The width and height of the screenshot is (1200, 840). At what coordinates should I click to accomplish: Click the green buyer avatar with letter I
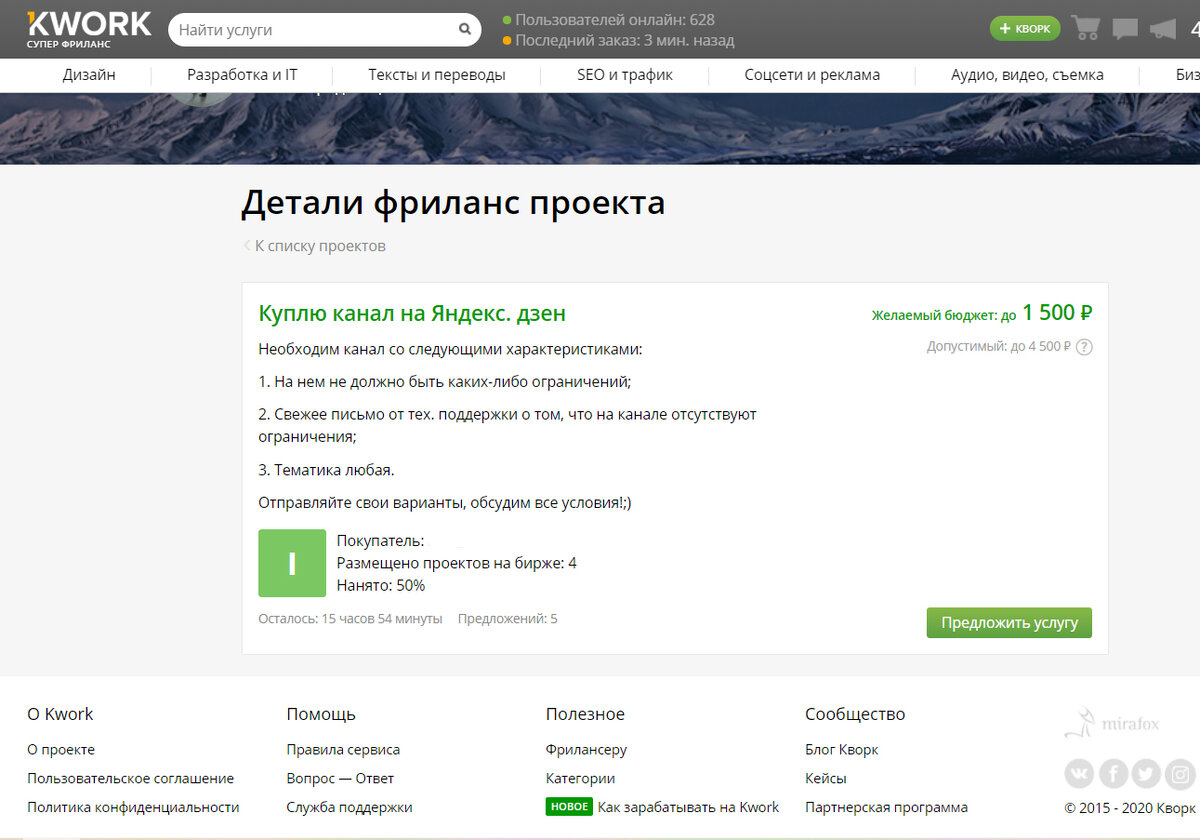(x=292, y=563)
